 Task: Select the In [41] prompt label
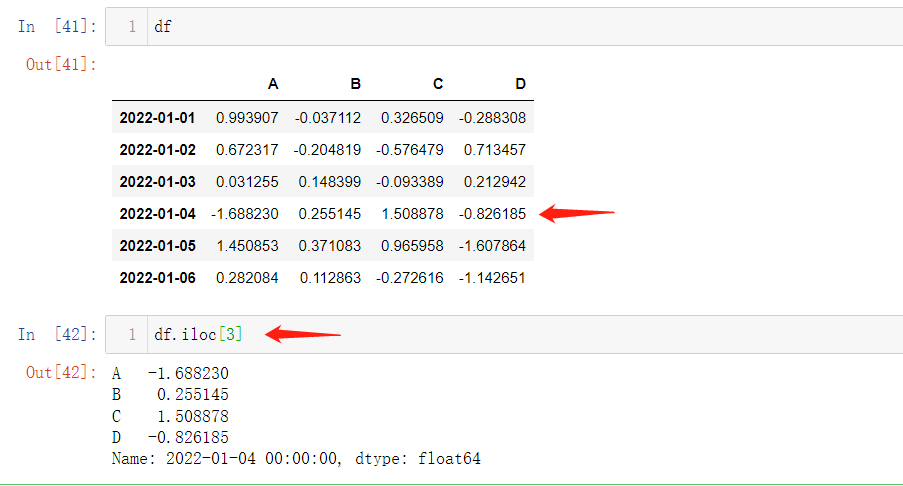click(x=57, y=26)
